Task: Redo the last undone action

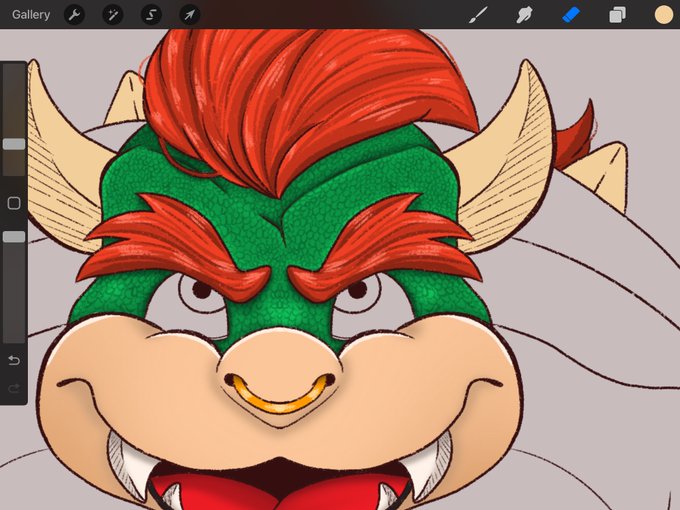Action: point(14,388)
